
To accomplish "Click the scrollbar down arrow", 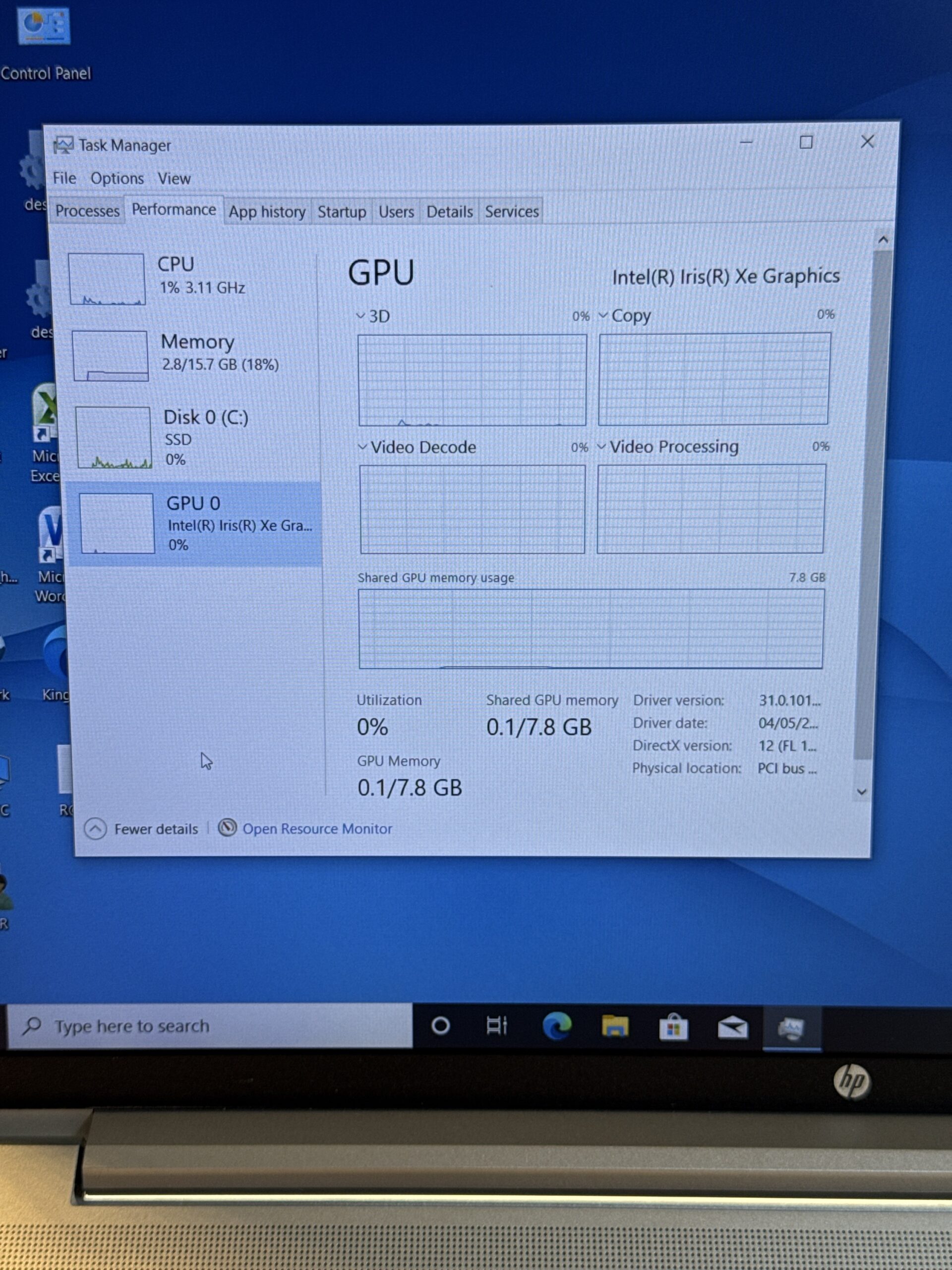I will 861,792.
